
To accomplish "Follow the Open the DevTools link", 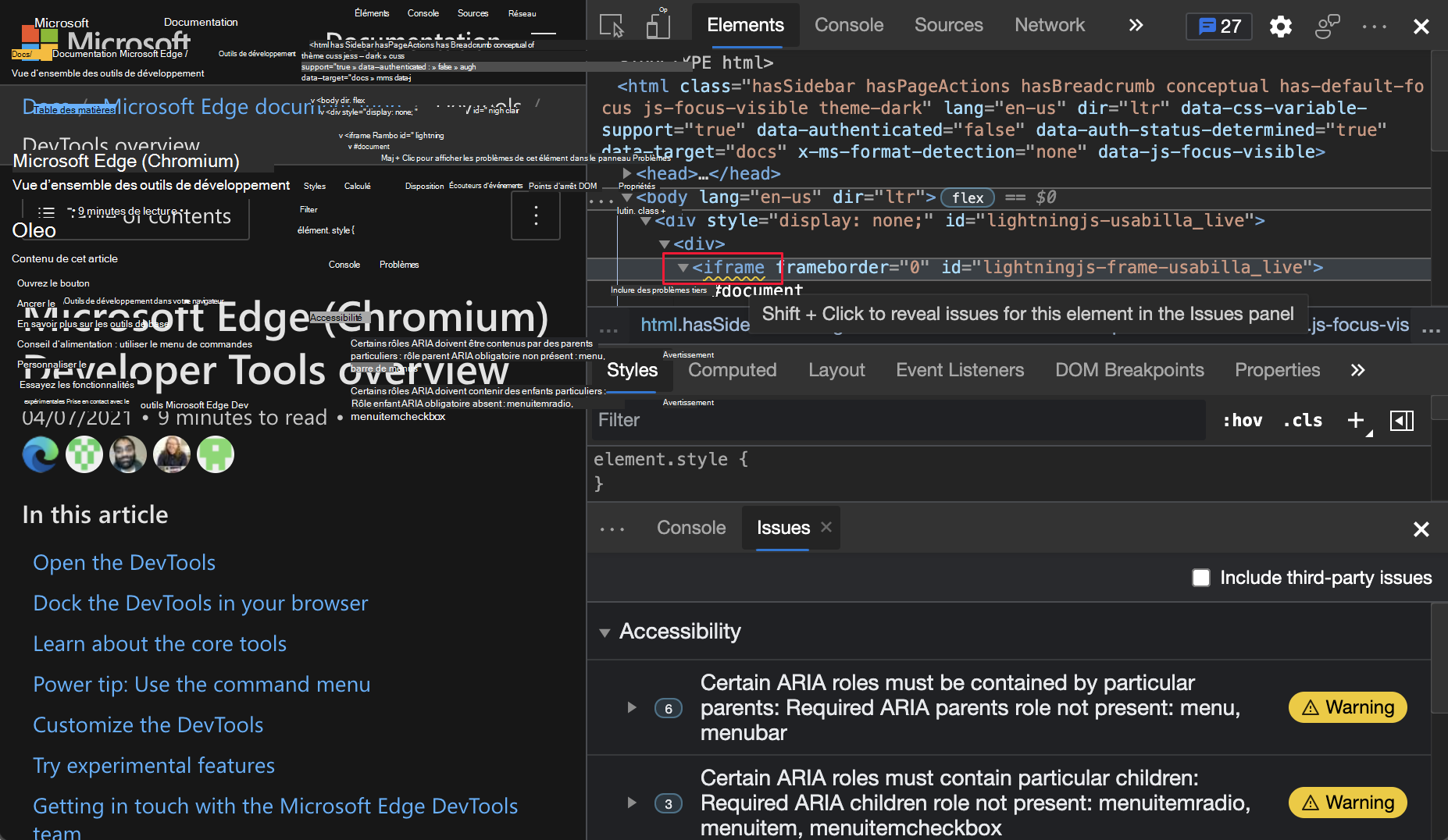I will (x=124, y=563).
